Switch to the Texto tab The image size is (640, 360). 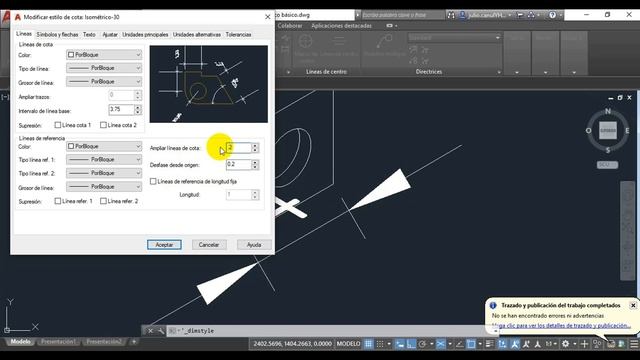point(89,35)
